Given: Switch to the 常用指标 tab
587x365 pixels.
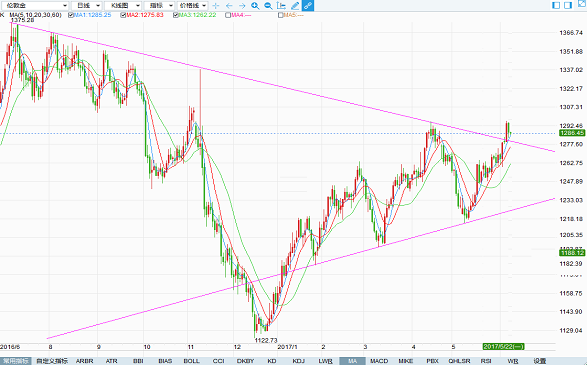Looking at the screenshot, I should click(15, 361).
